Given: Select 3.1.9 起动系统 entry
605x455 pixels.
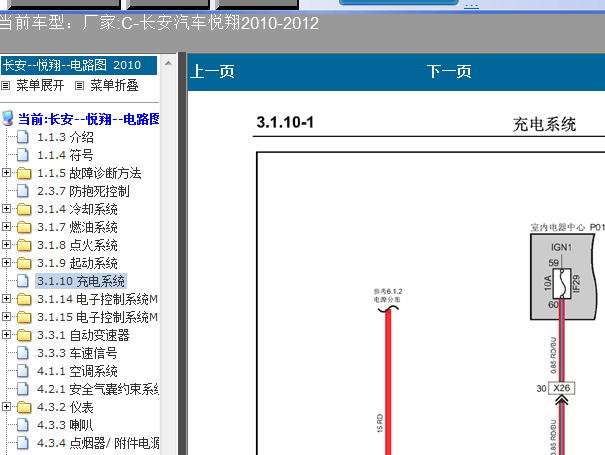Looking at the screenshot, I should point(77,263).
